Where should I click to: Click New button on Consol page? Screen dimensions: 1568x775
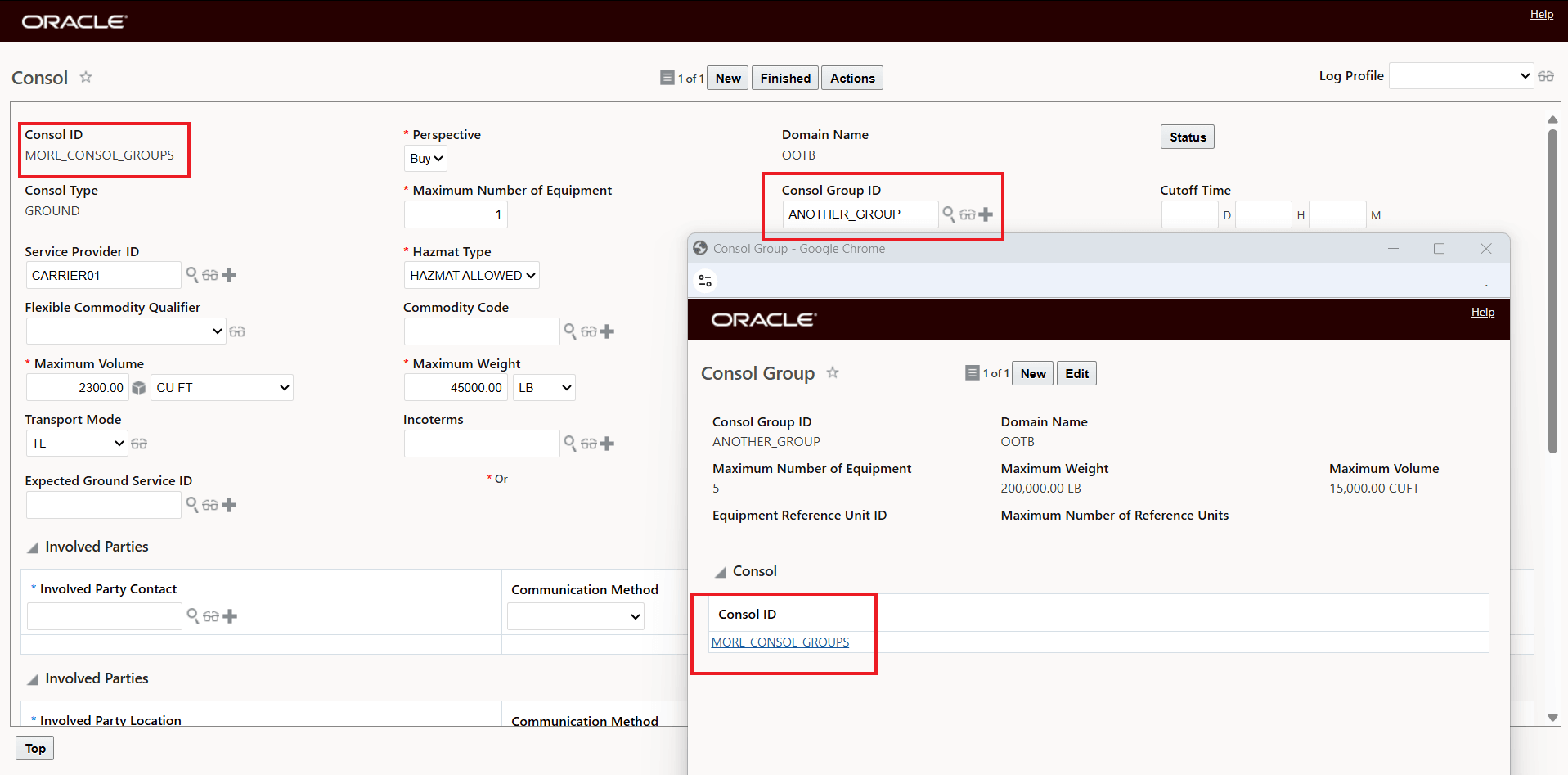pos(728,79)
